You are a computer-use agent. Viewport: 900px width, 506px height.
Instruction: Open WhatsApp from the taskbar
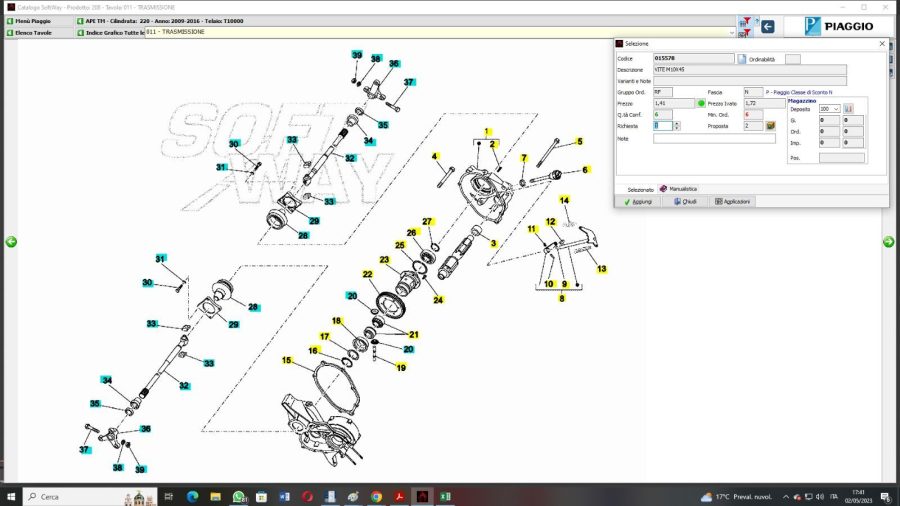coord(239,496)
